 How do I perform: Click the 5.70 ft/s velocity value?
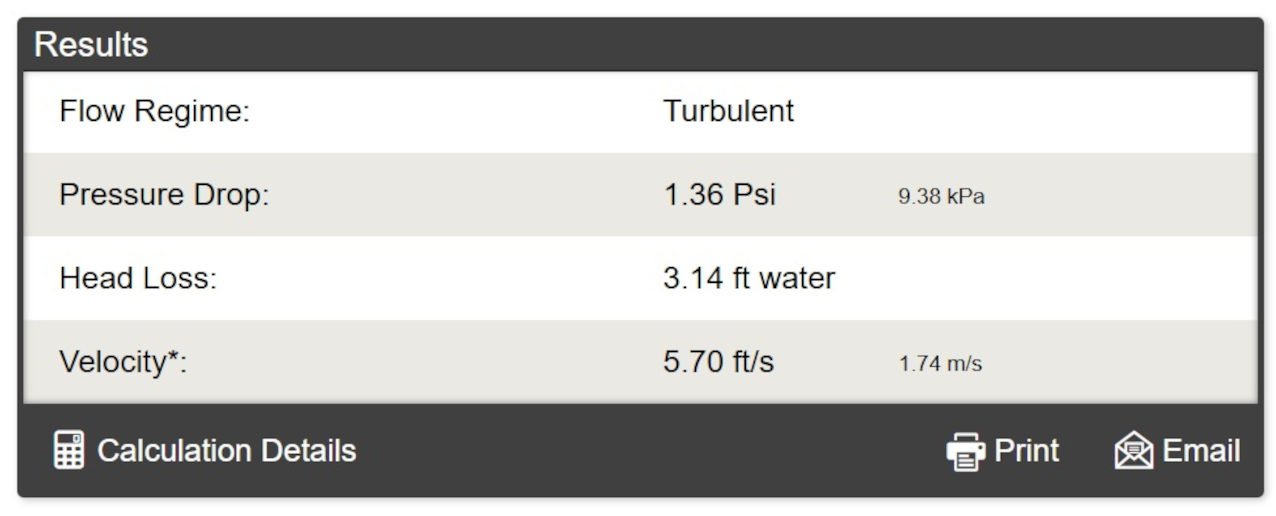tap(718, 362)
